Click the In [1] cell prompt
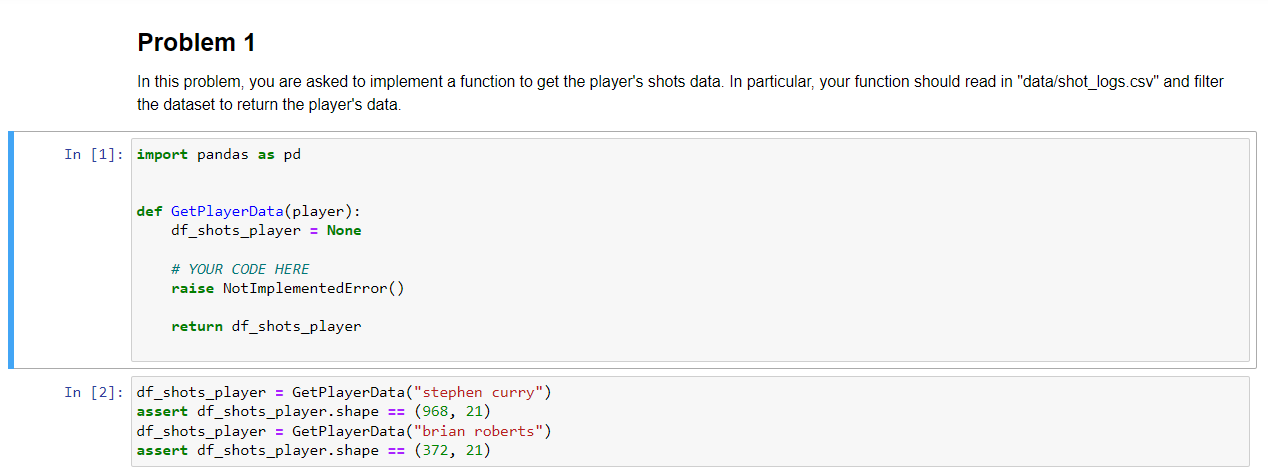The width and height of the screenshot is (1268, 475). pyautogui.click(x=95, y=154)
